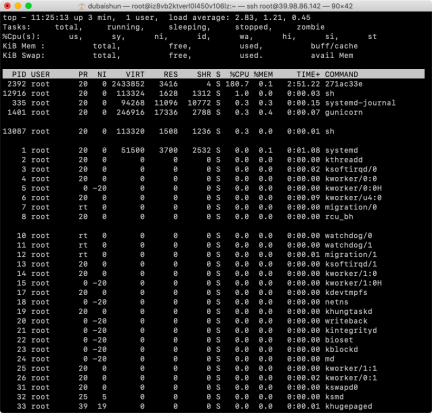Click the systemd process command
Screen dimensions: 432x413
coord(341,150)
